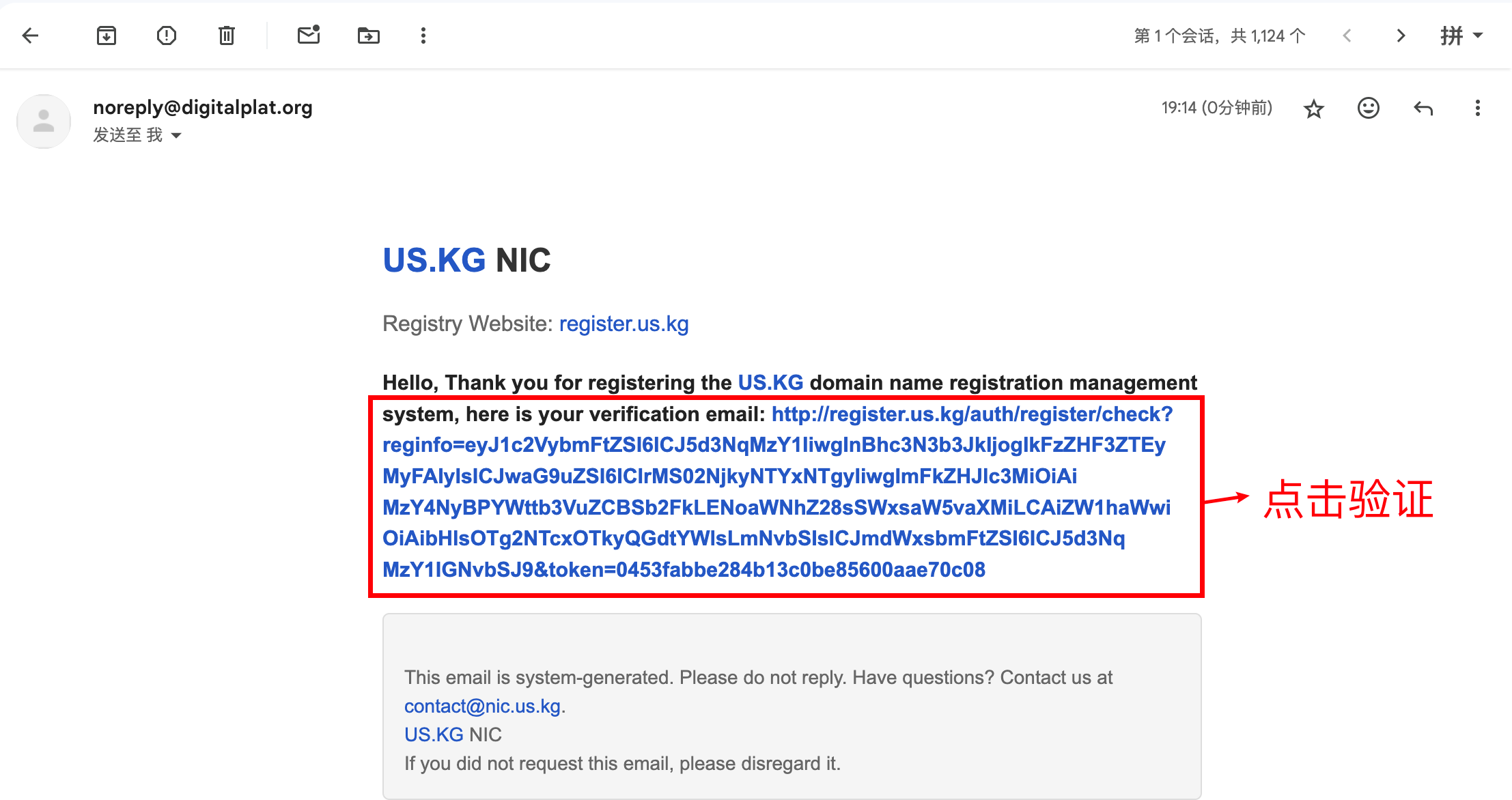1512x800 pixels.
Task: Delete this email with trash icon
Action: coord(227,35)
